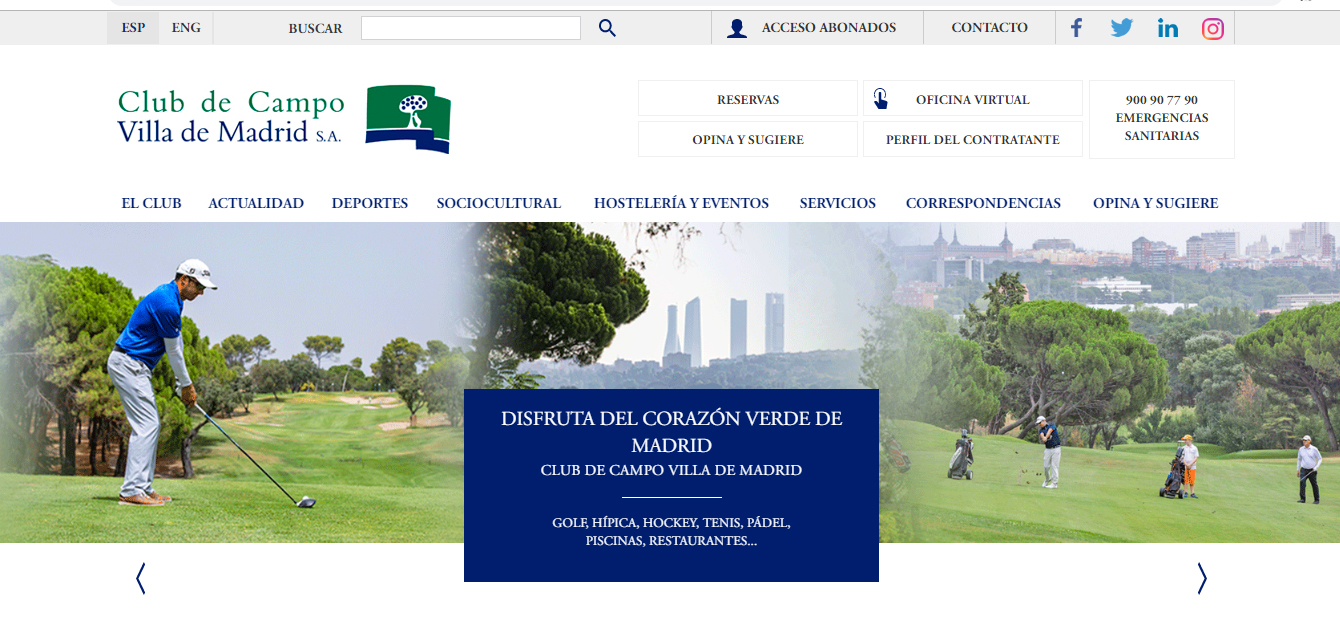Click the Perfil del Contratante button

pos(973,139)
